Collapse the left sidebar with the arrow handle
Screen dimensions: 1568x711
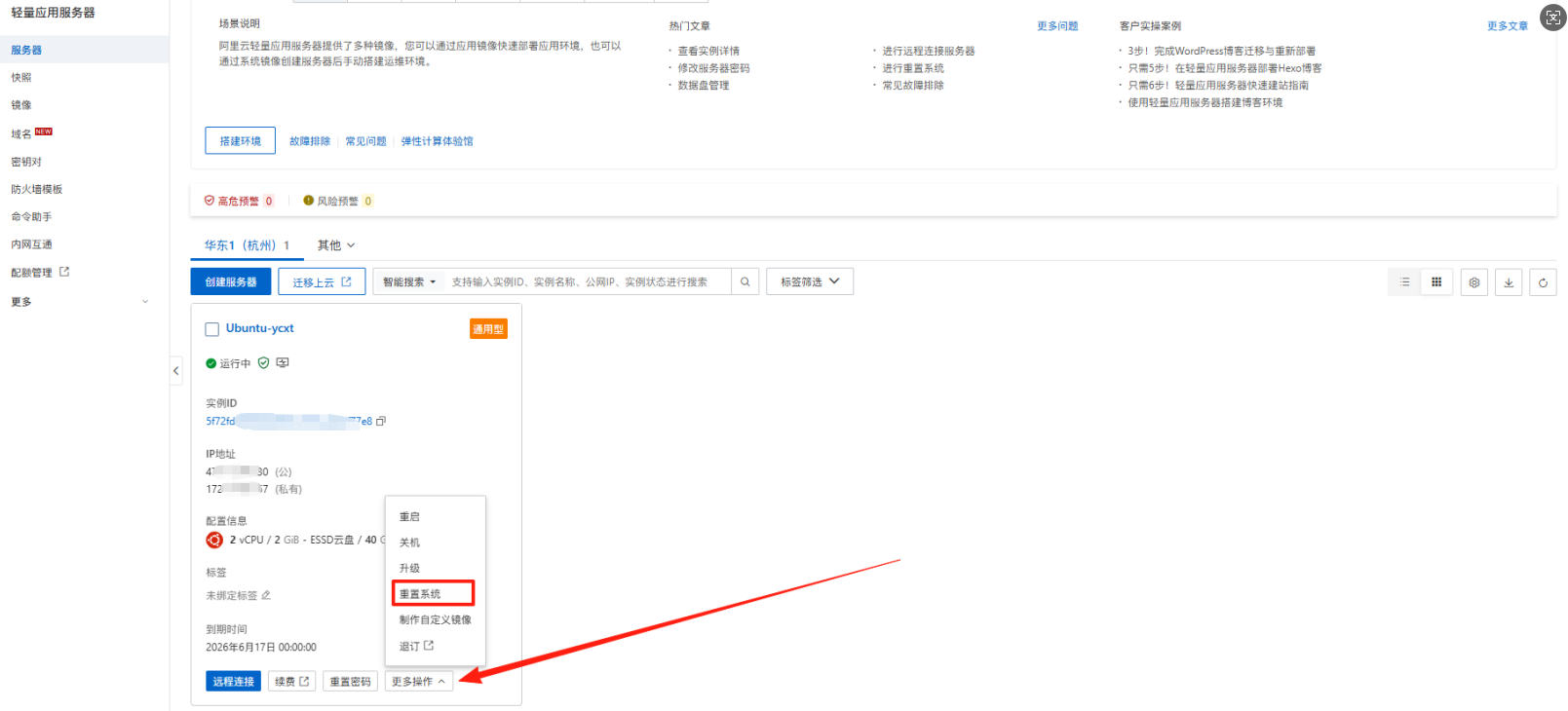(x=176, y=370)
